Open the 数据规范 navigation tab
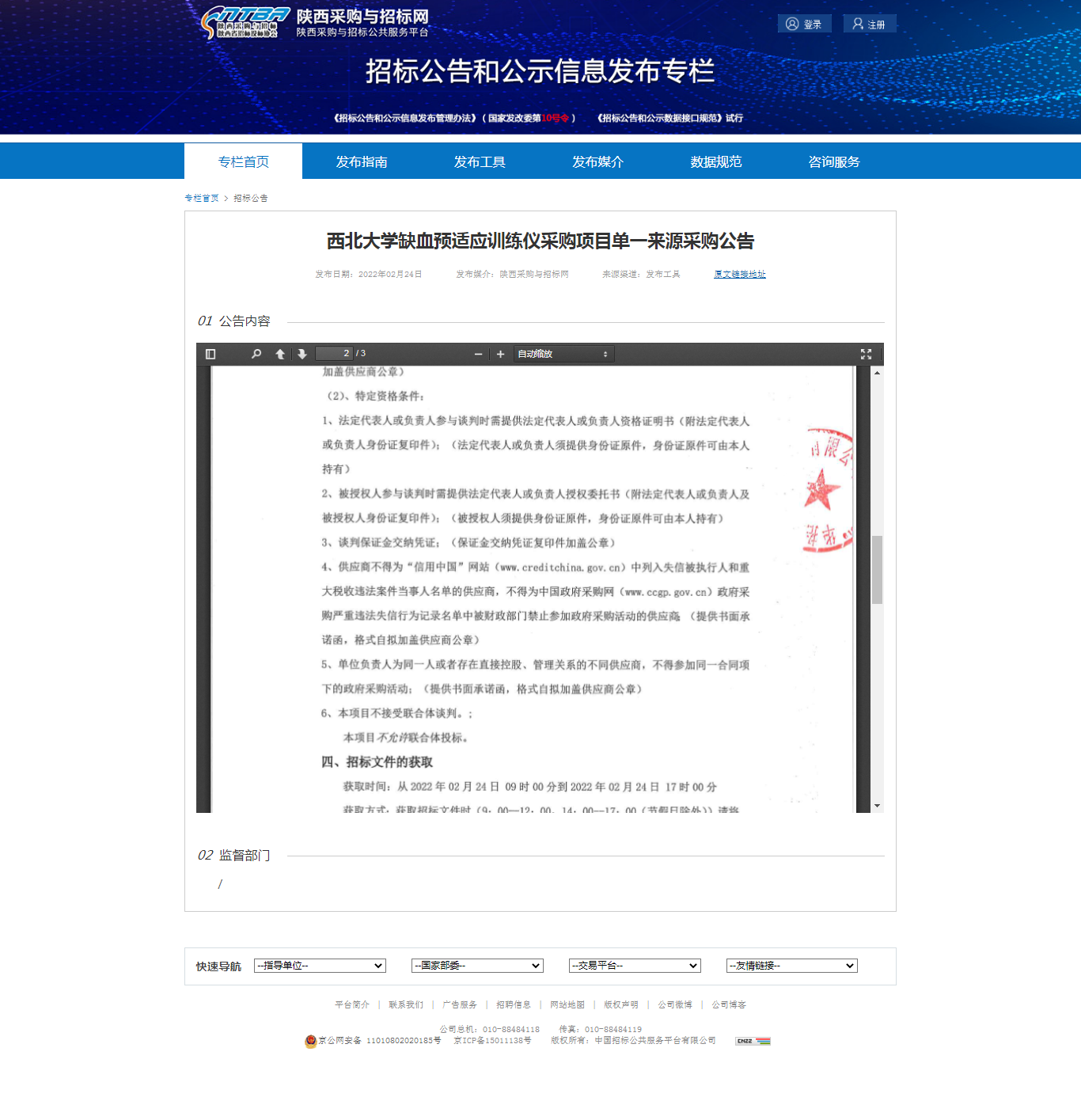Screen dimensions: 1081x1120 tap(716, 161)
